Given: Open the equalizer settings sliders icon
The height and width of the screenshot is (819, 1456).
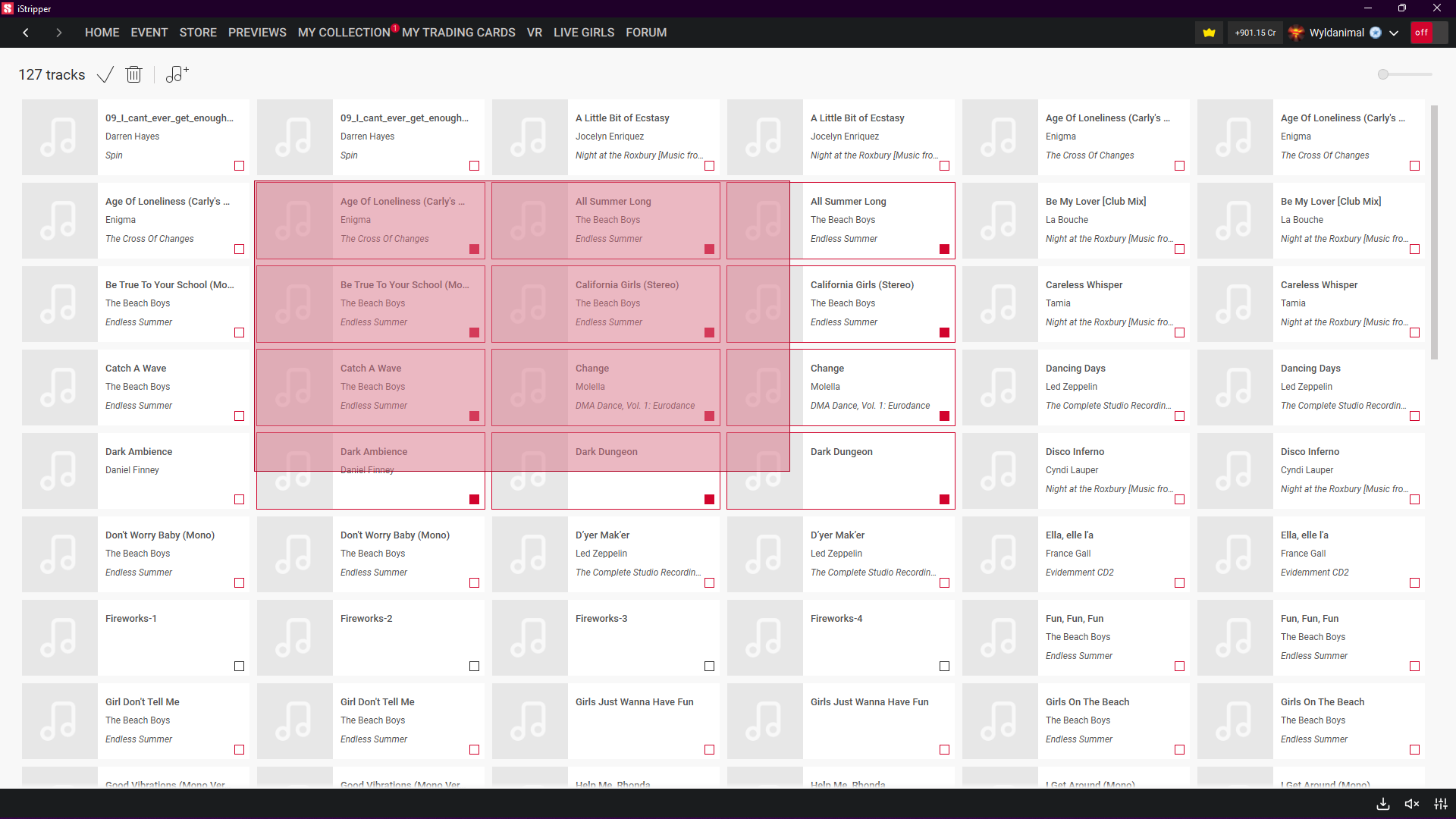Looking at the screenshot, I should coord(1441,804).
